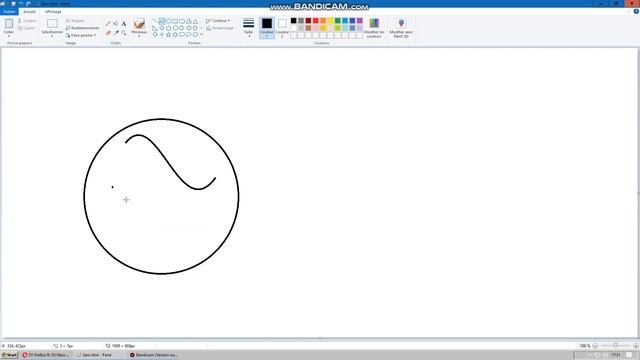Click the Start button on taskbar
Image resolution: width=640 pixels, height=360 pixels.
tap(9, 355)
